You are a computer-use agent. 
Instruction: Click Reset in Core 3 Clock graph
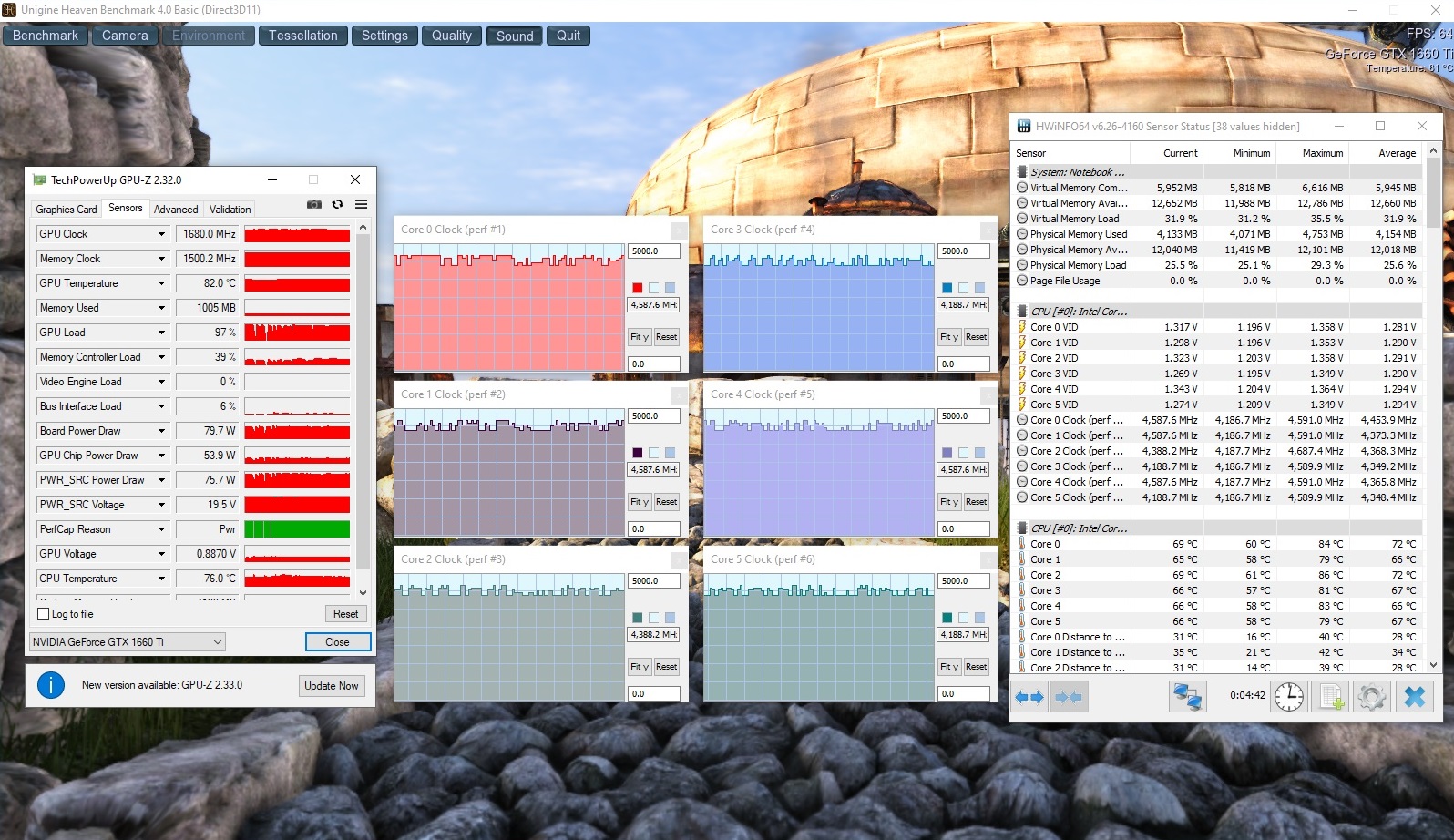(x=976, y=337)
